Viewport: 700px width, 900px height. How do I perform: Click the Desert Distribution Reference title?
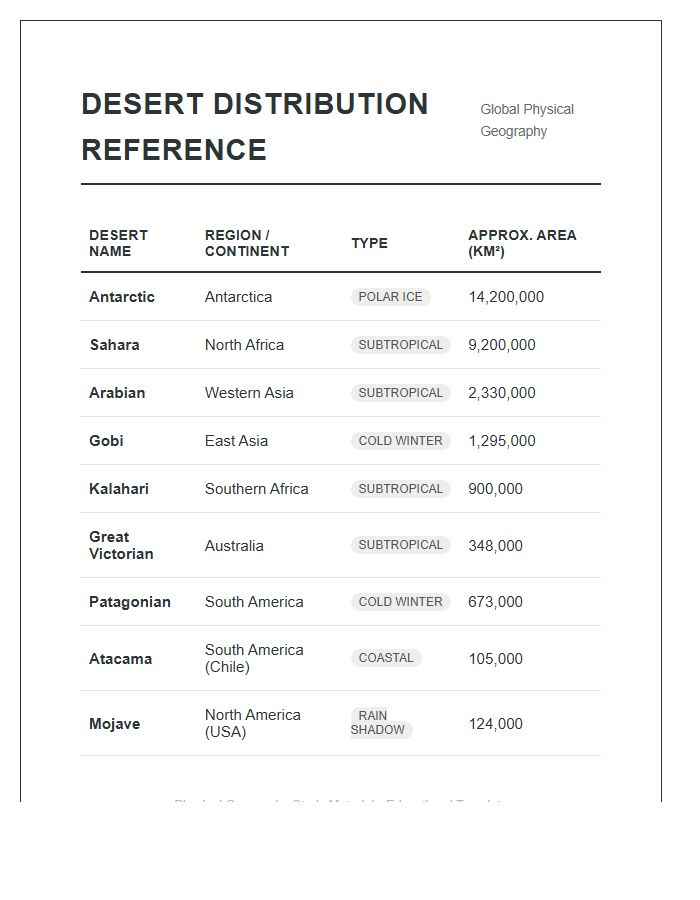pos(255,127)
